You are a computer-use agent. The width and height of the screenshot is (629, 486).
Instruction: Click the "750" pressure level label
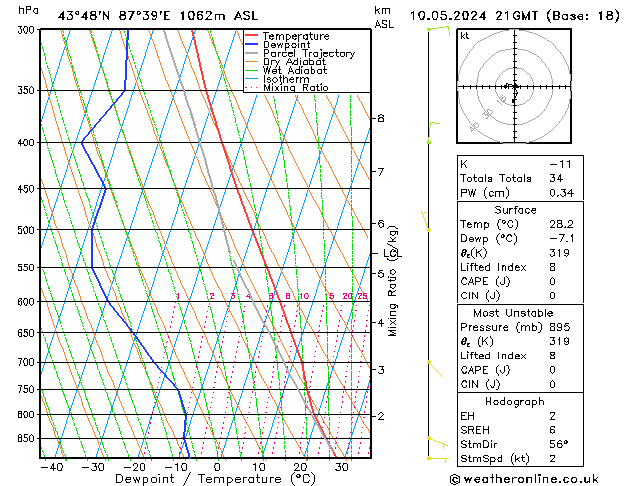tap(28, 389)
